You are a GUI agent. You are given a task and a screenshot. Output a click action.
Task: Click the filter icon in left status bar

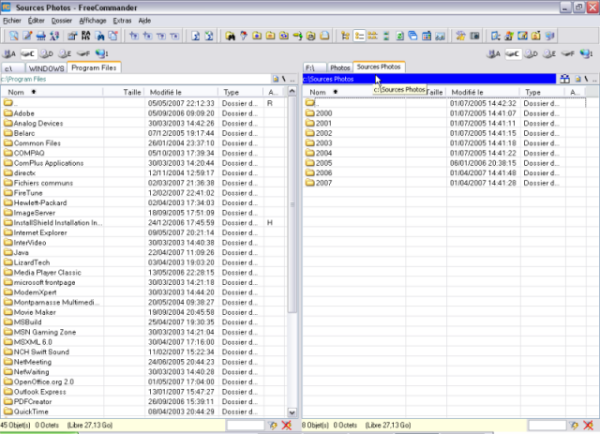tap(272, 425)
